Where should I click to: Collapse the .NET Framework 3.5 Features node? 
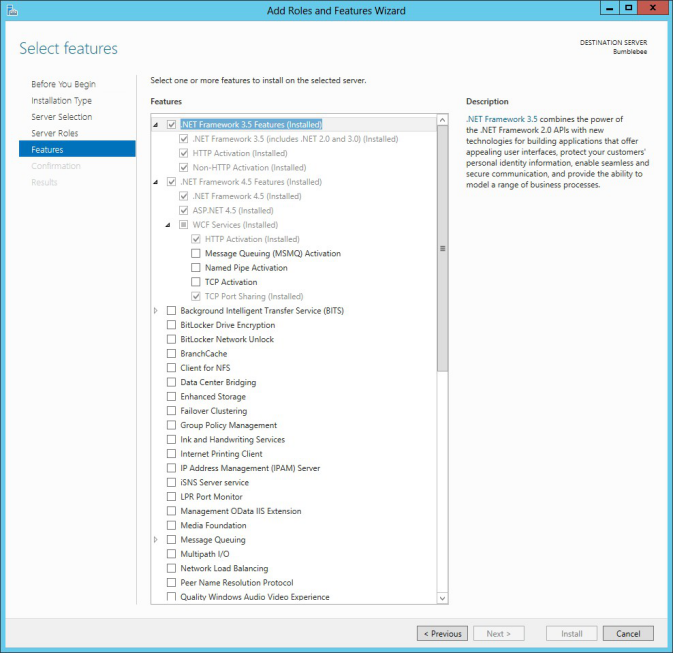point(156,125)
